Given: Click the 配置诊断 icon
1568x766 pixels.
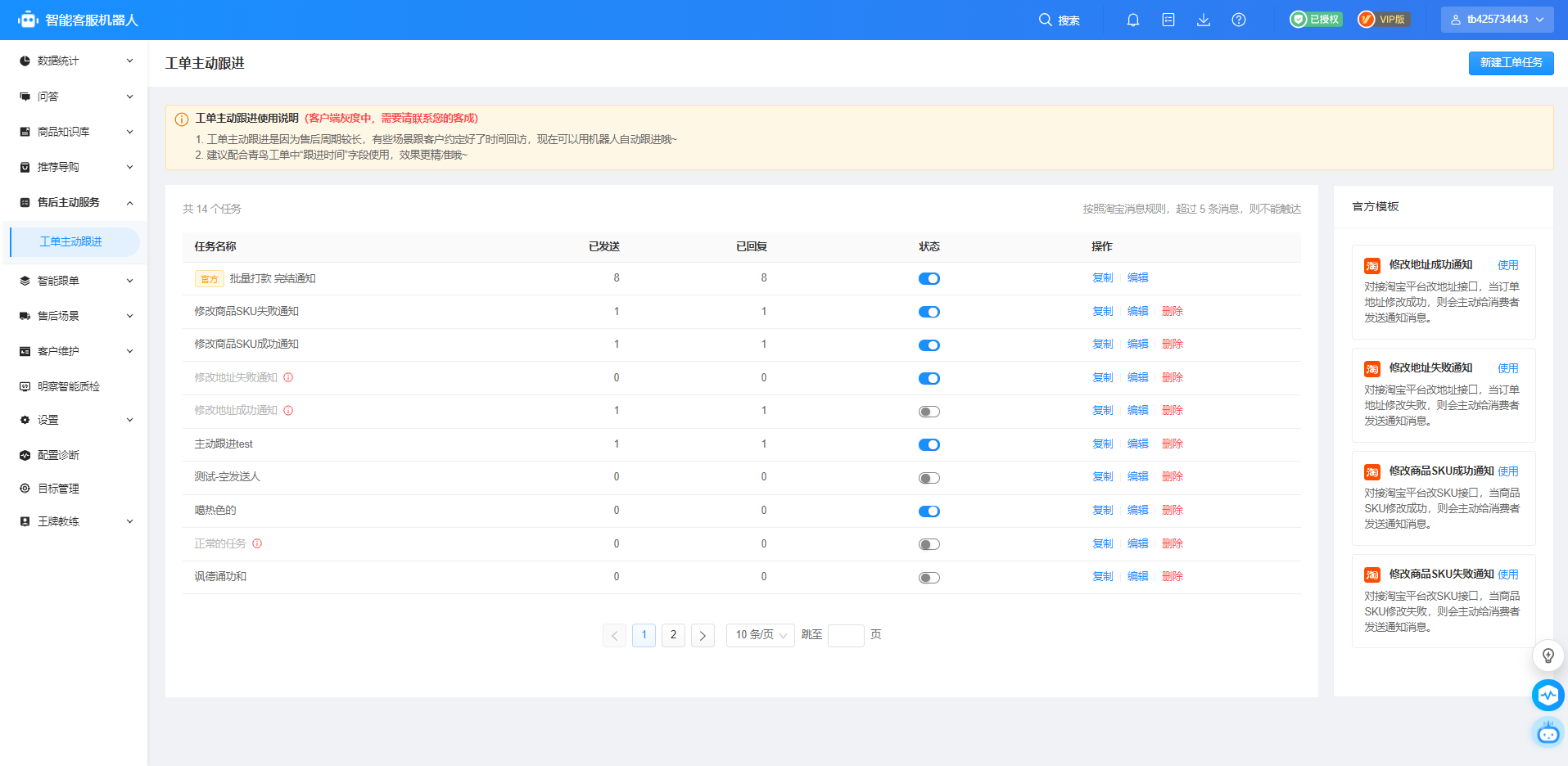Looking at the screenshot, I should click(25, 455).
